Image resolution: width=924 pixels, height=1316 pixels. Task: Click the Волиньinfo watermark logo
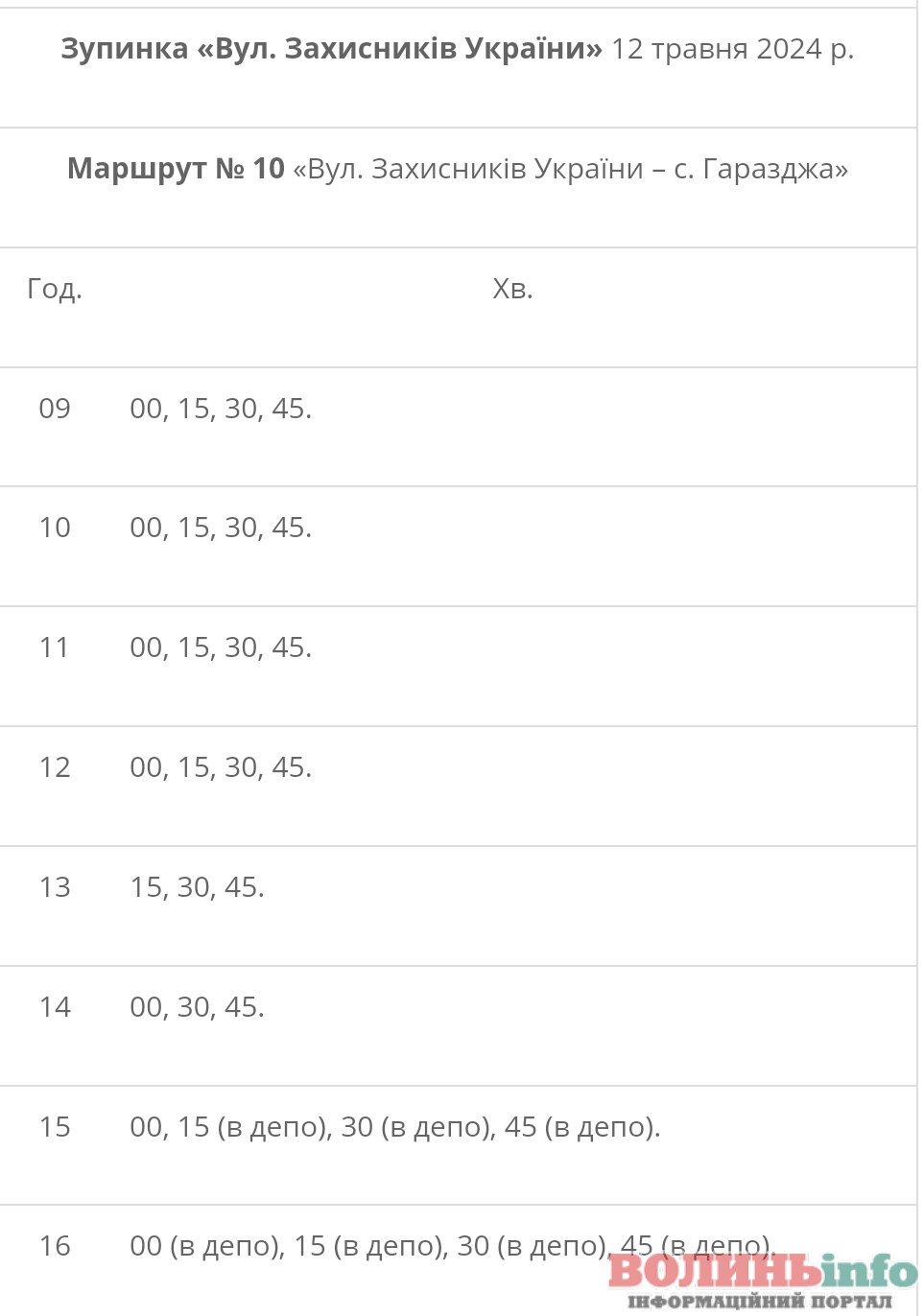point(762,1272)
